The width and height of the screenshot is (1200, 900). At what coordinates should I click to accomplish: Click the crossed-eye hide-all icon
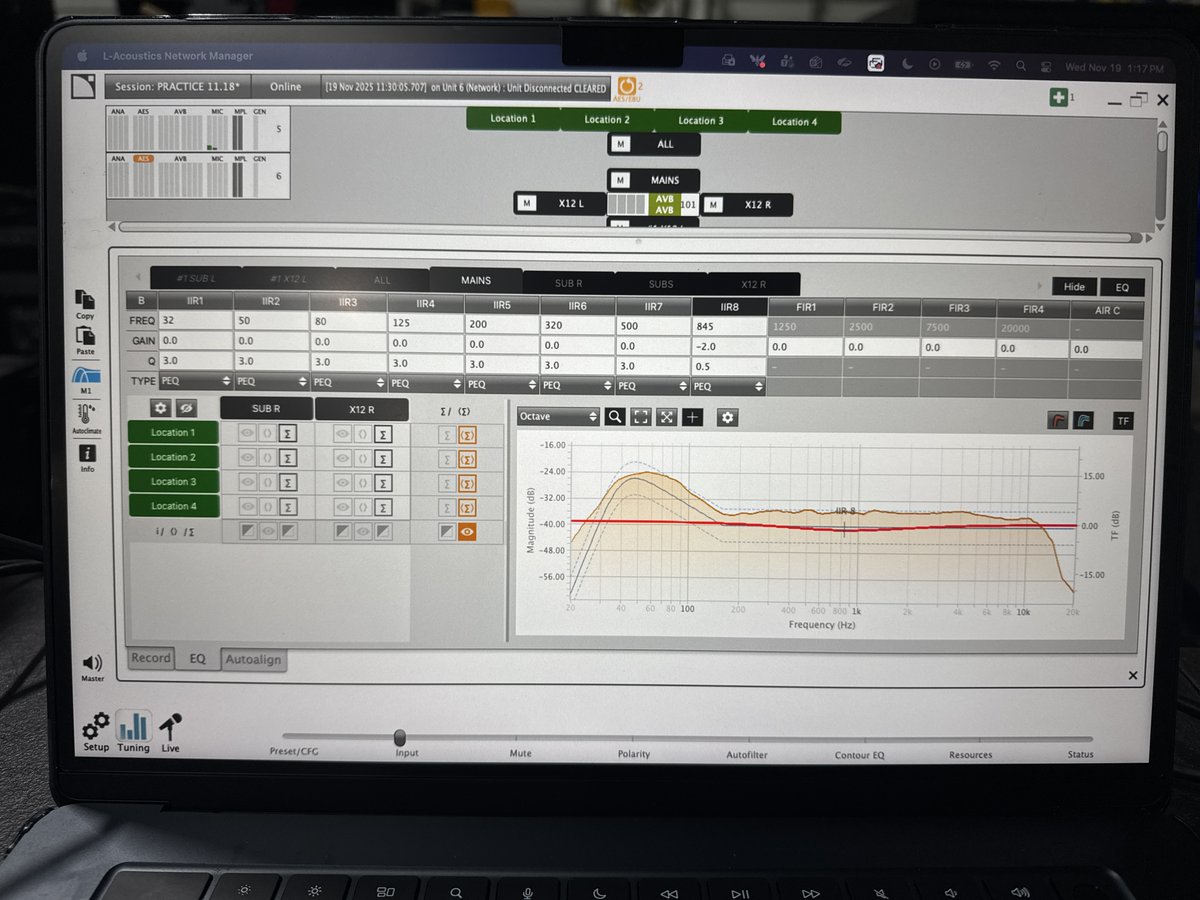[x=185, y=408]
